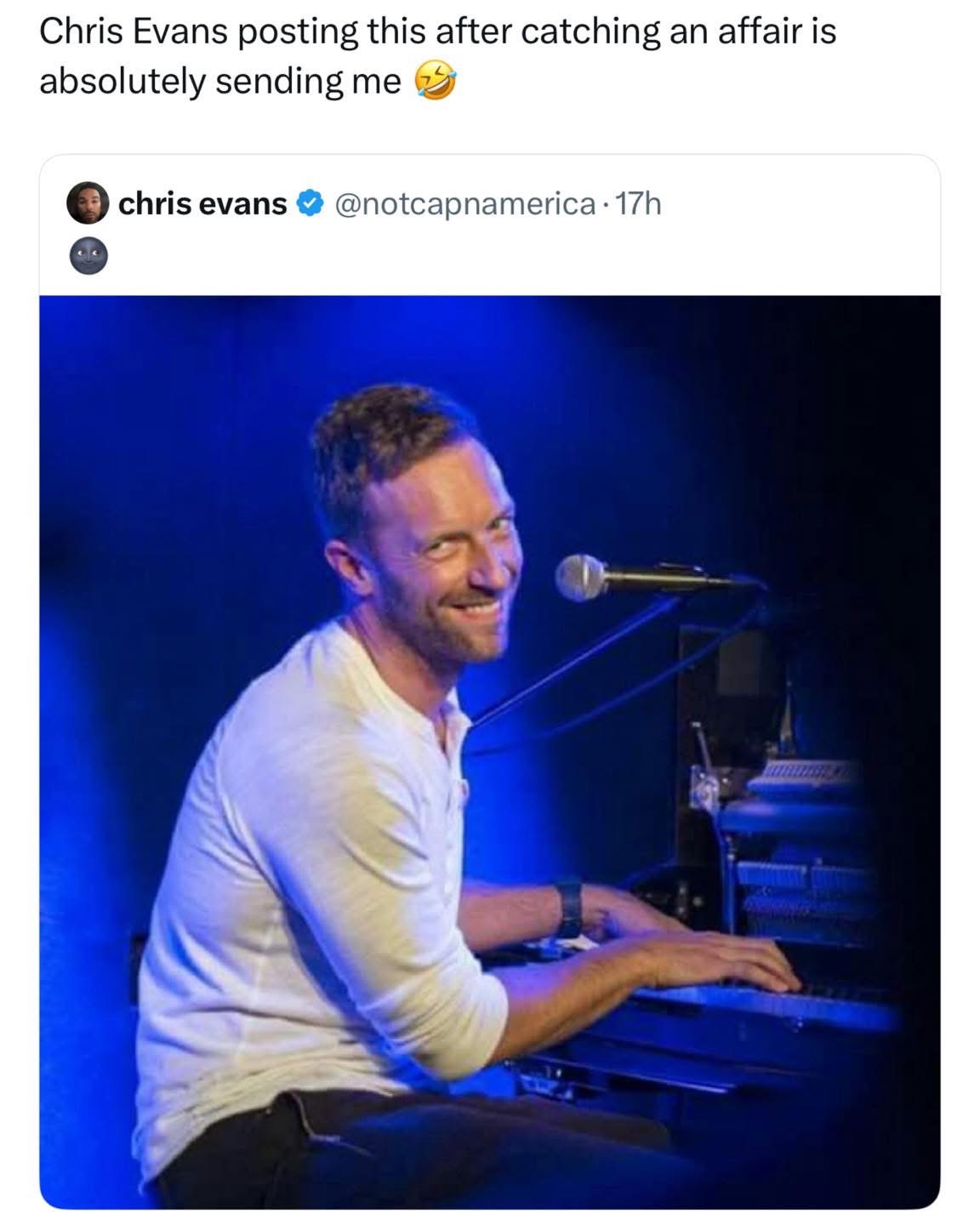The width and height of the screenshot is (980, 1225).
Task: Visit the @notcapnamerica handle
Action: (465, 204)
